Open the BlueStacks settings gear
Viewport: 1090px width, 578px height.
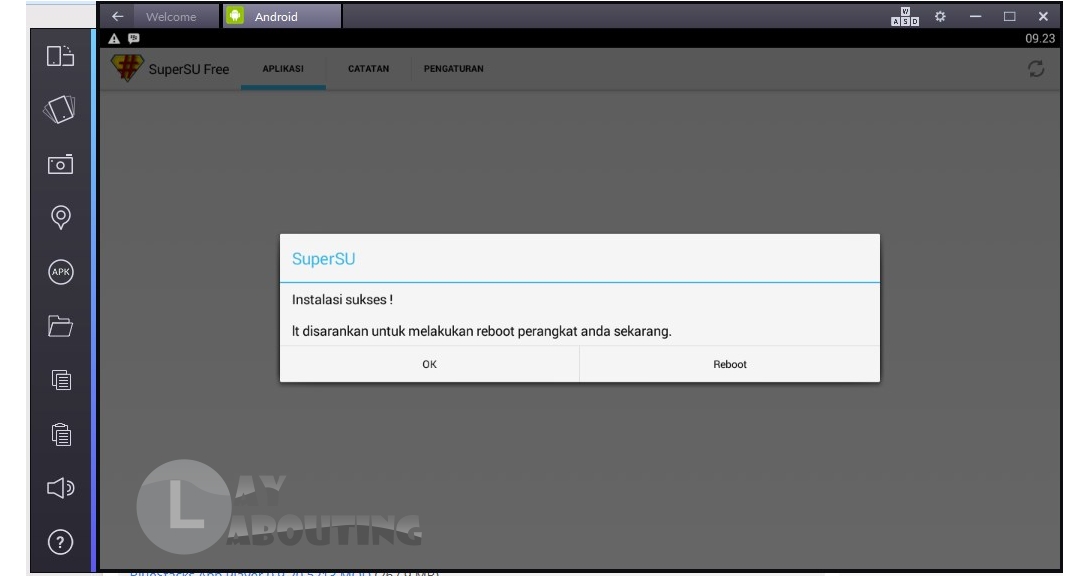940,17
